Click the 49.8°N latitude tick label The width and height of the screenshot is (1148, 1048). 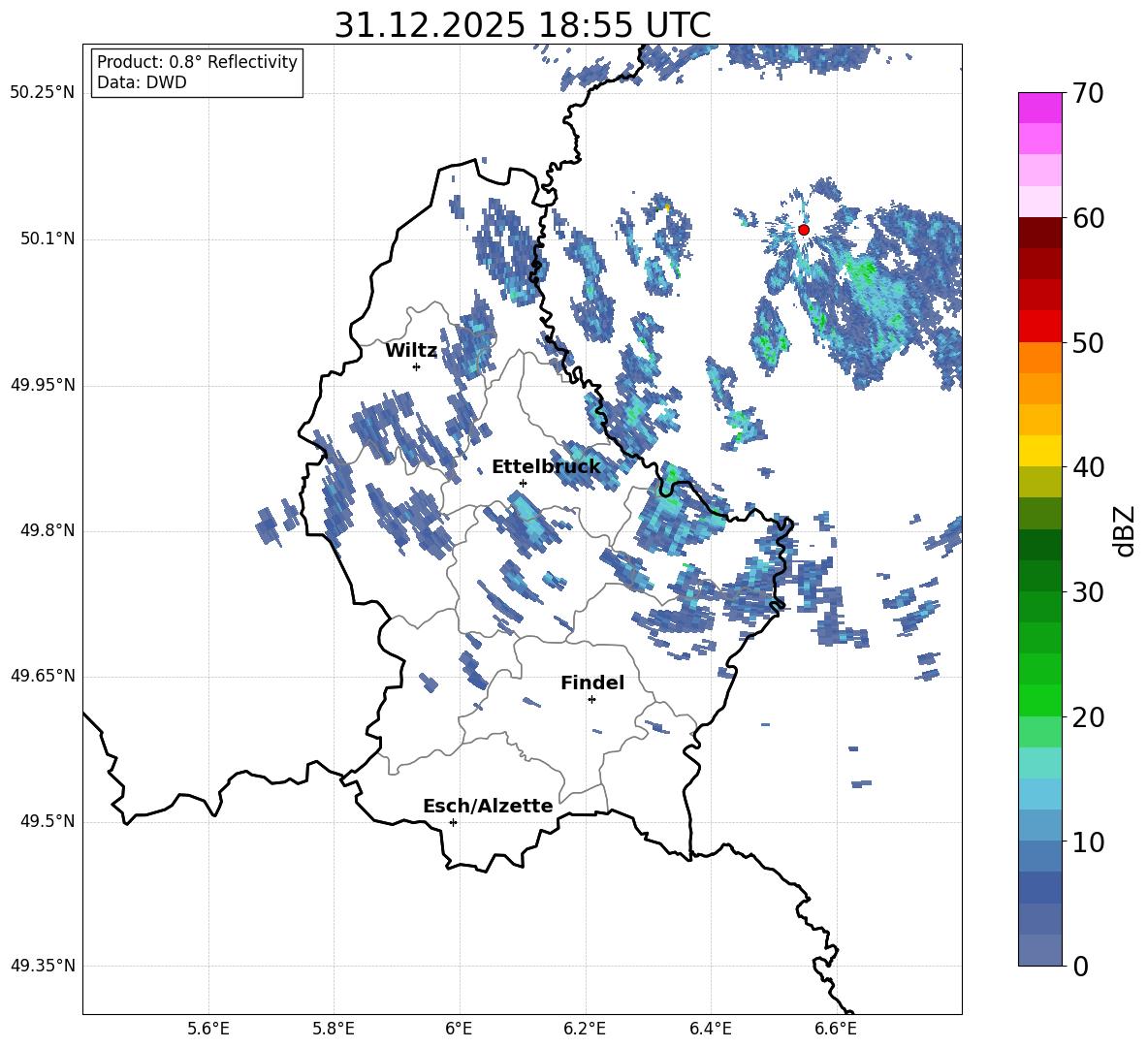tap(48, 530)
